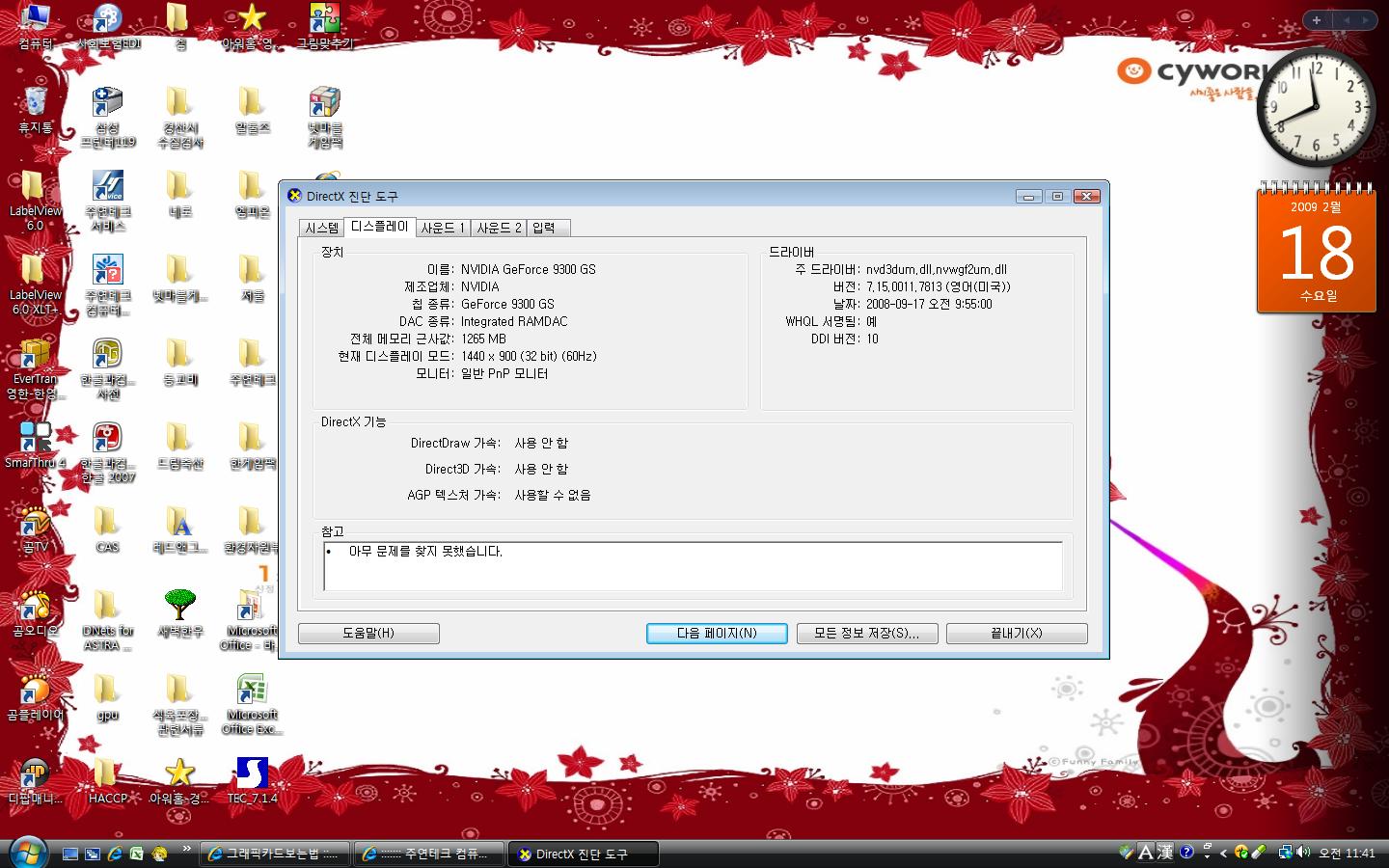The image size is (1389, 868).
Task: Switch to 주연테크 컴퓨터 taskbar window
Action: coord(428,854)
